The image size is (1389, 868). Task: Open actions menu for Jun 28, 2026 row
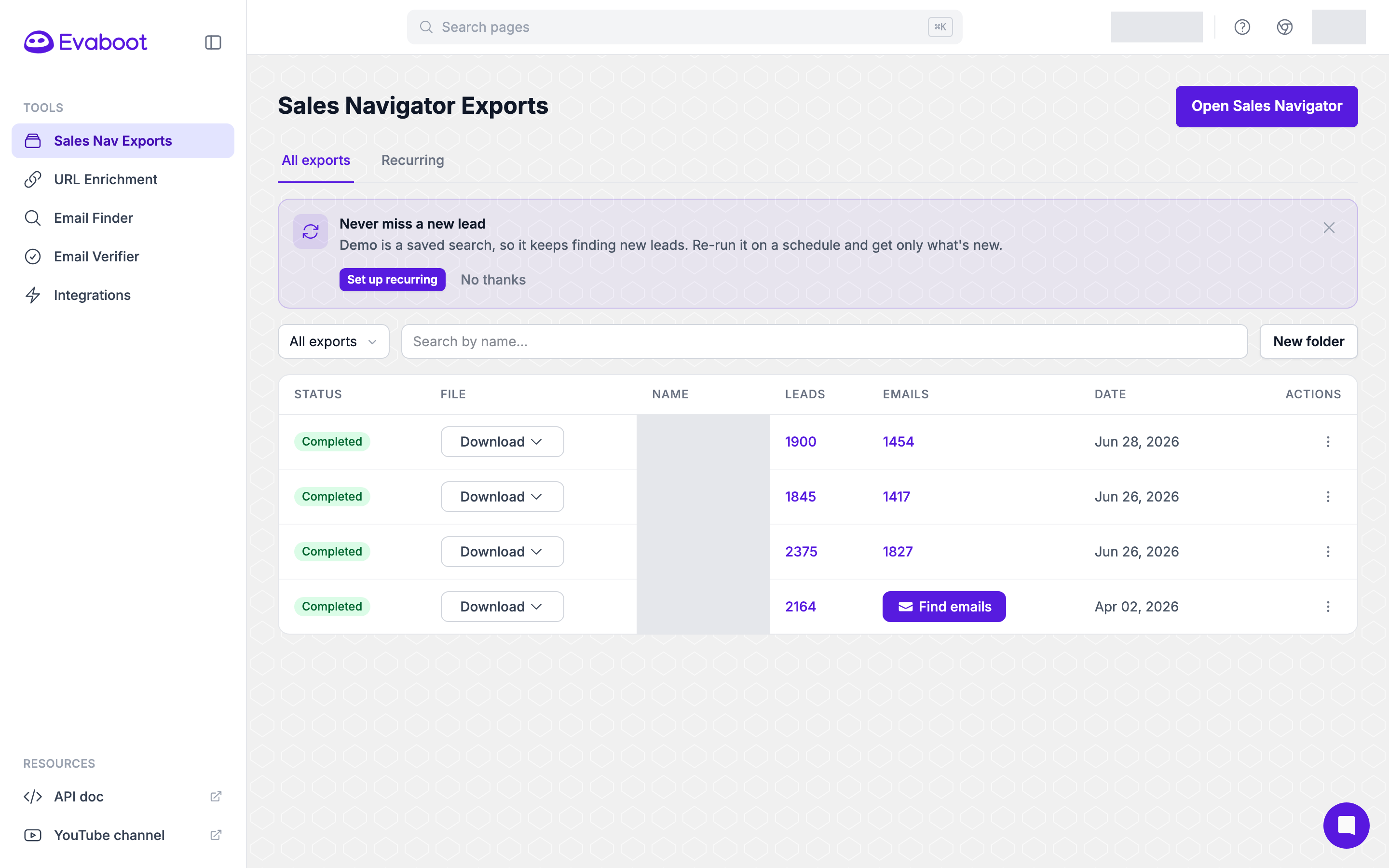click(x=1328, y=441)
